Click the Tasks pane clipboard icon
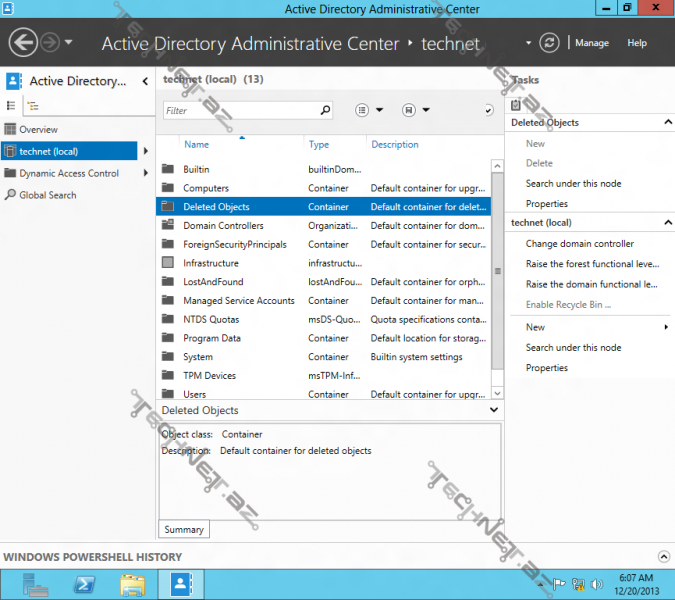This screenshot has height=600, width=675. point(516,105)
